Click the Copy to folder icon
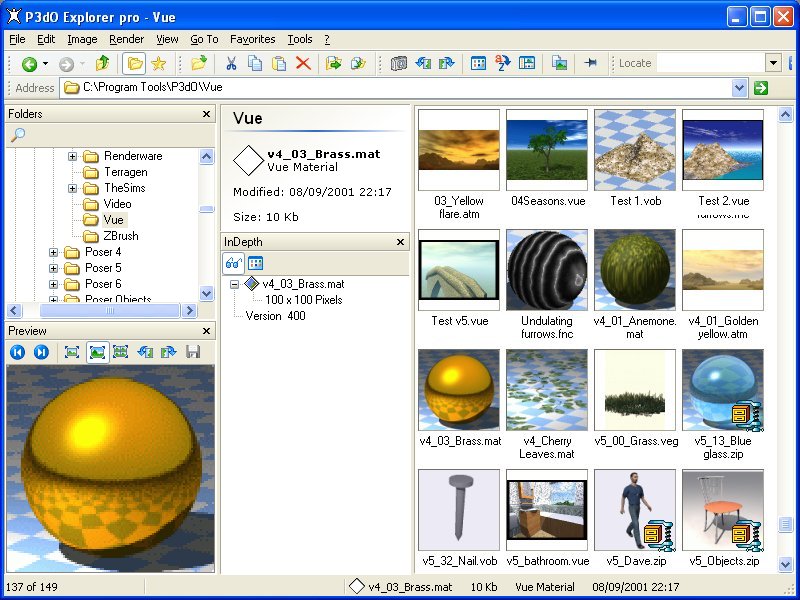Viewport: 800px width, 600px height. (x=358, y=63)
